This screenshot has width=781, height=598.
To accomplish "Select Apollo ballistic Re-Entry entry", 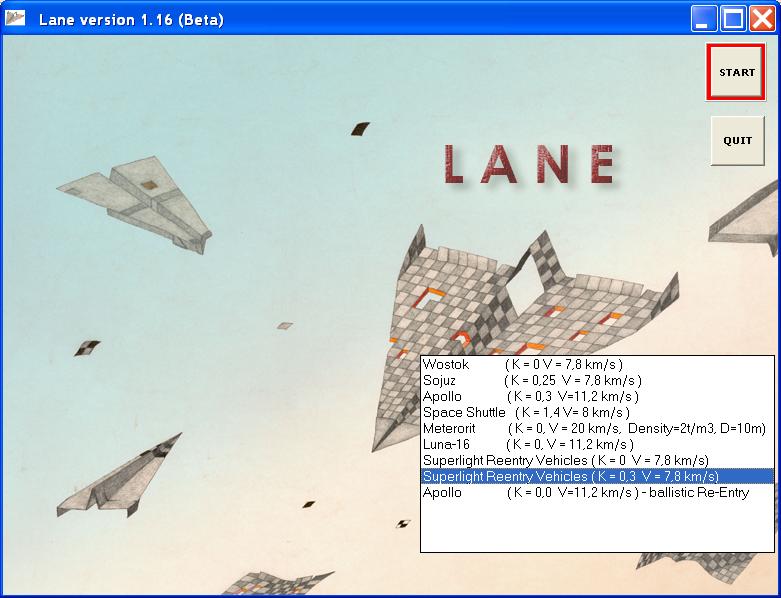I will click(580, 493).
